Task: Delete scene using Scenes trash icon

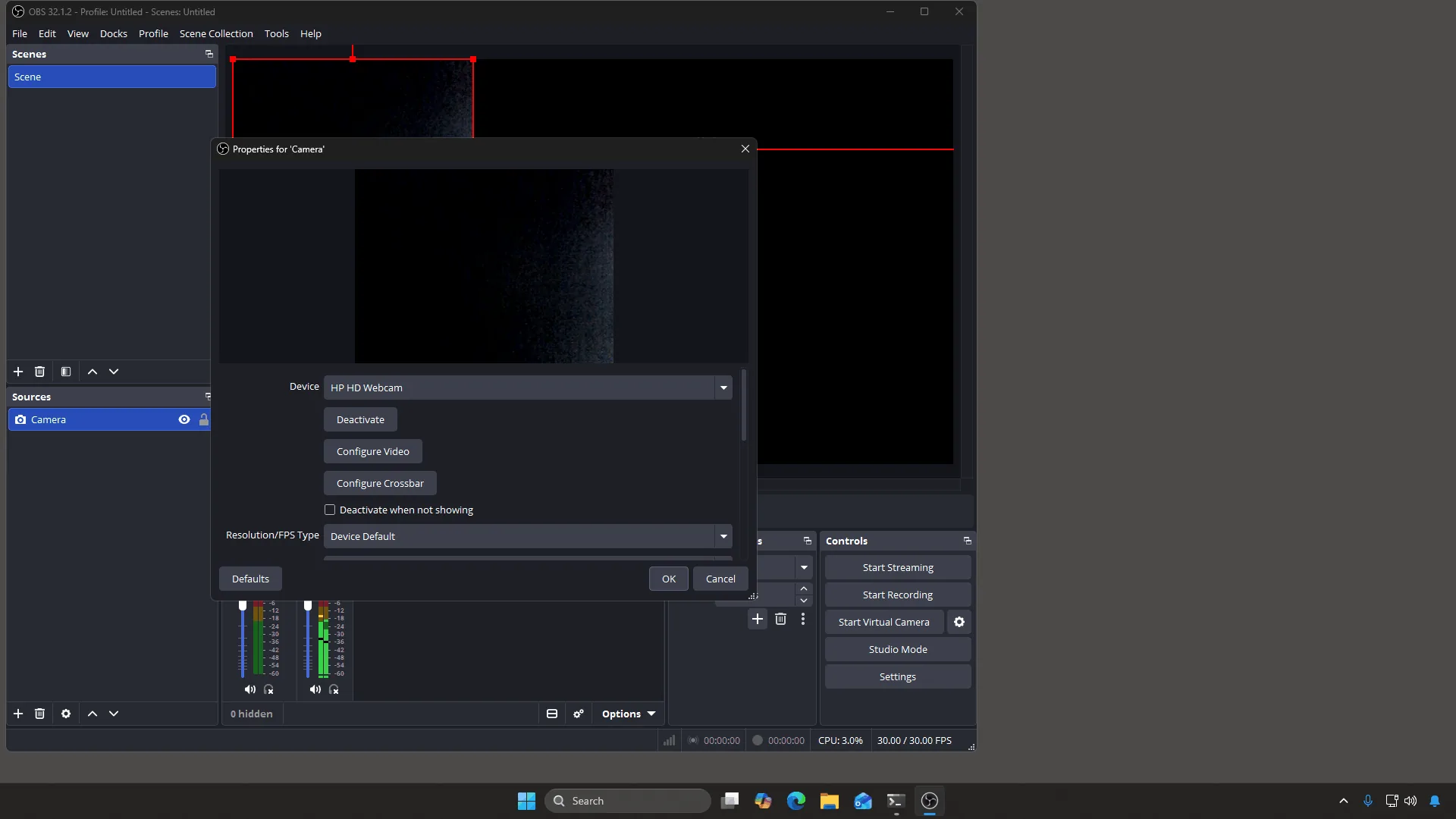Action: click(40, 372)
